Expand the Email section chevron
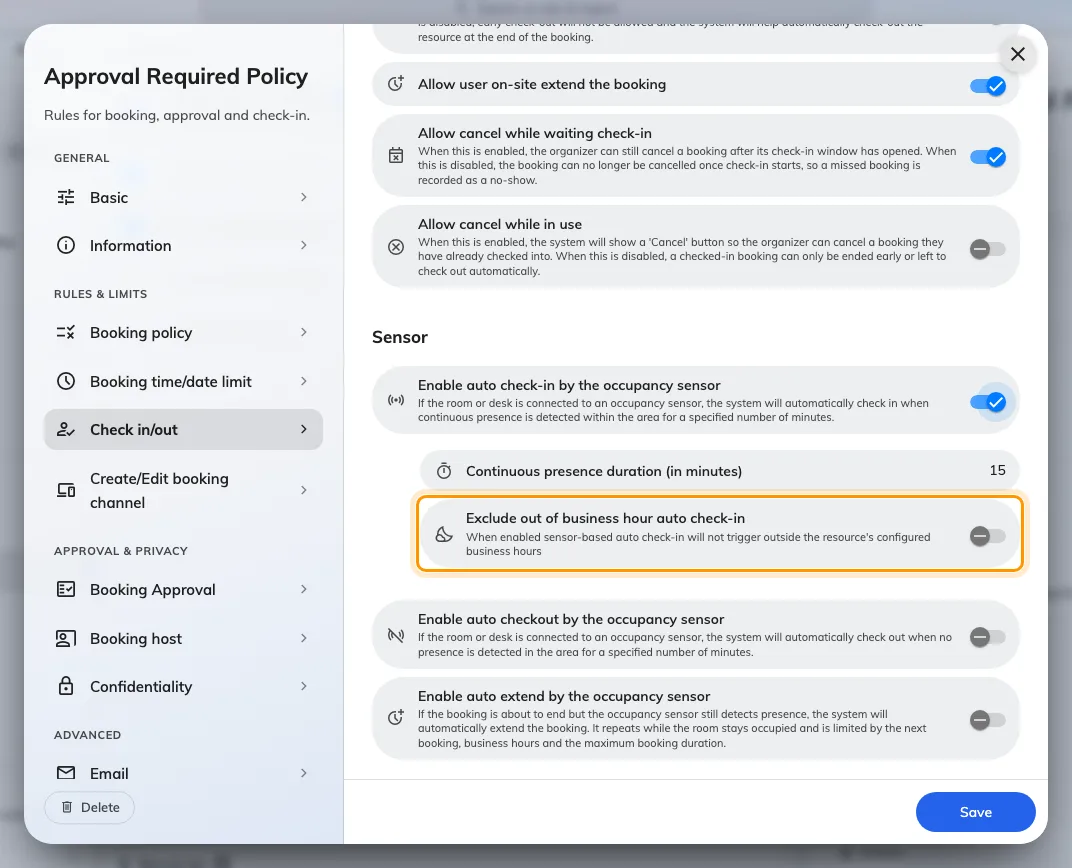 click(x=304, y=773)
